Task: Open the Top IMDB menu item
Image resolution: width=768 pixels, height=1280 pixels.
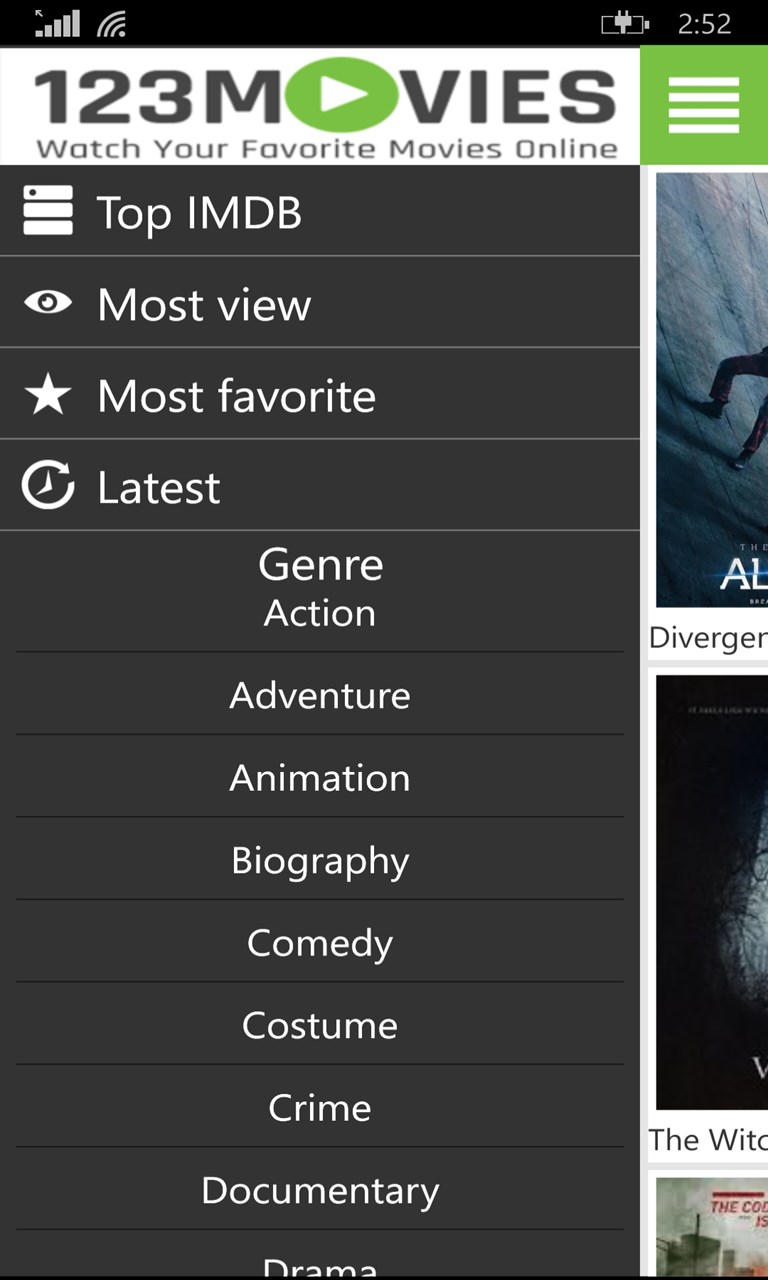Action: click(320, 211)
